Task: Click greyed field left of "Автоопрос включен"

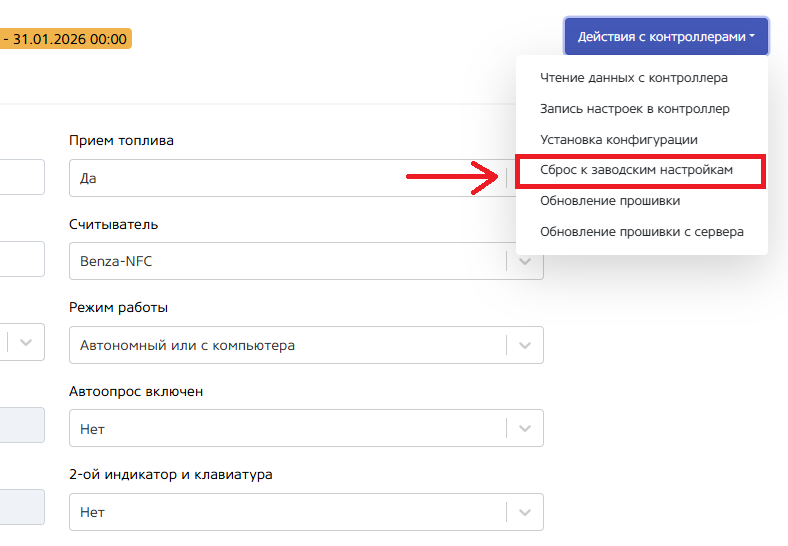Action: 21,425
